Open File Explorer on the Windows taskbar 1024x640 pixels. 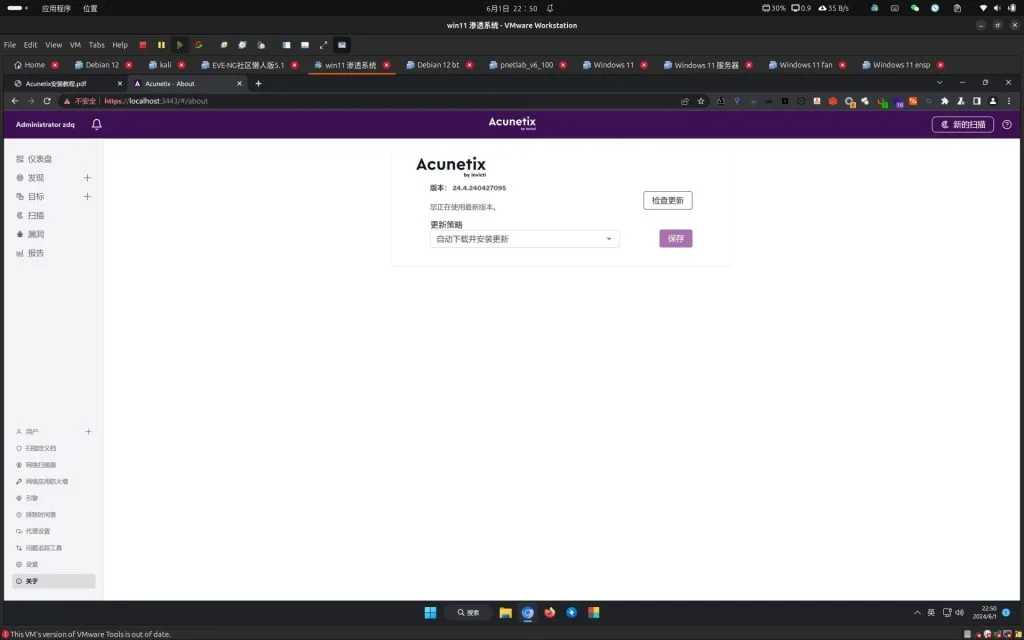click(505, 613)
